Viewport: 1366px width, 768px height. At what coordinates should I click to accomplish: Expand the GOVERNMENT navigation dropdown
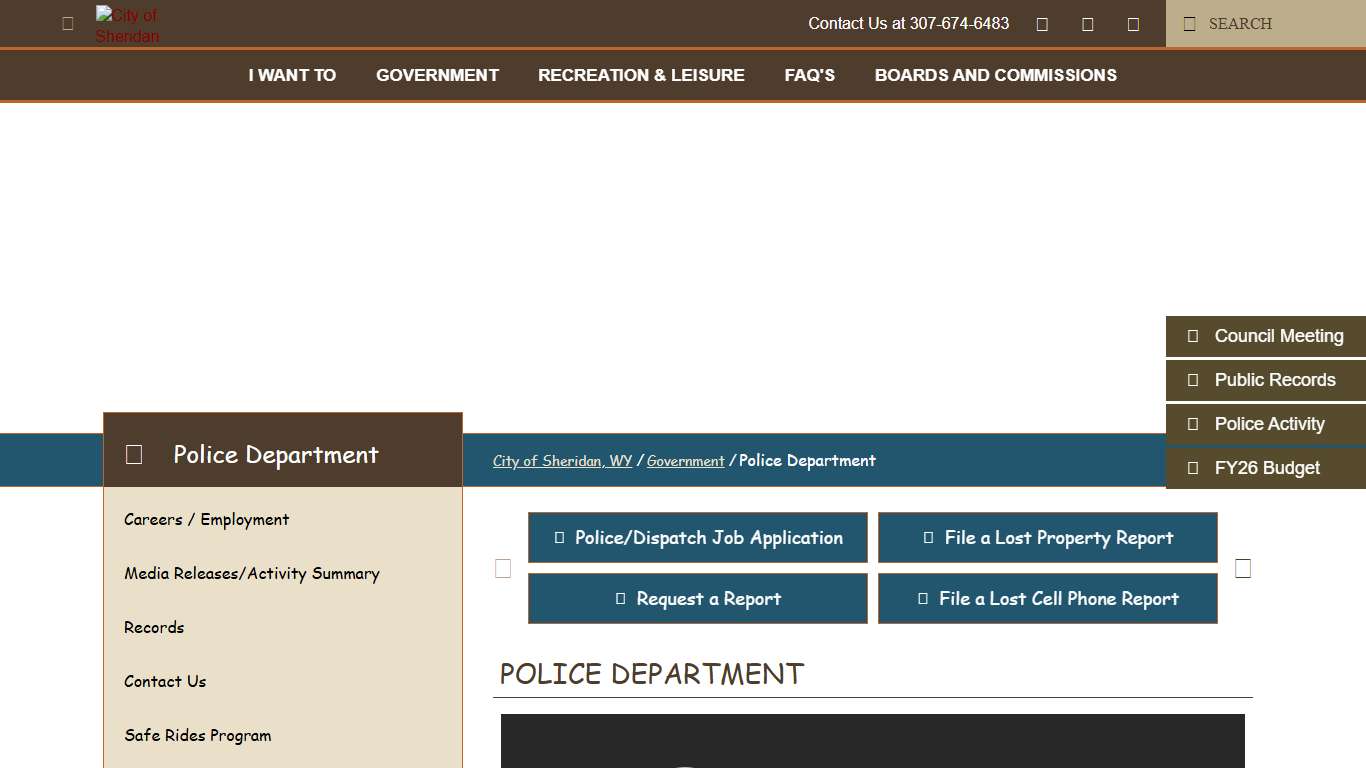point(437,75)
